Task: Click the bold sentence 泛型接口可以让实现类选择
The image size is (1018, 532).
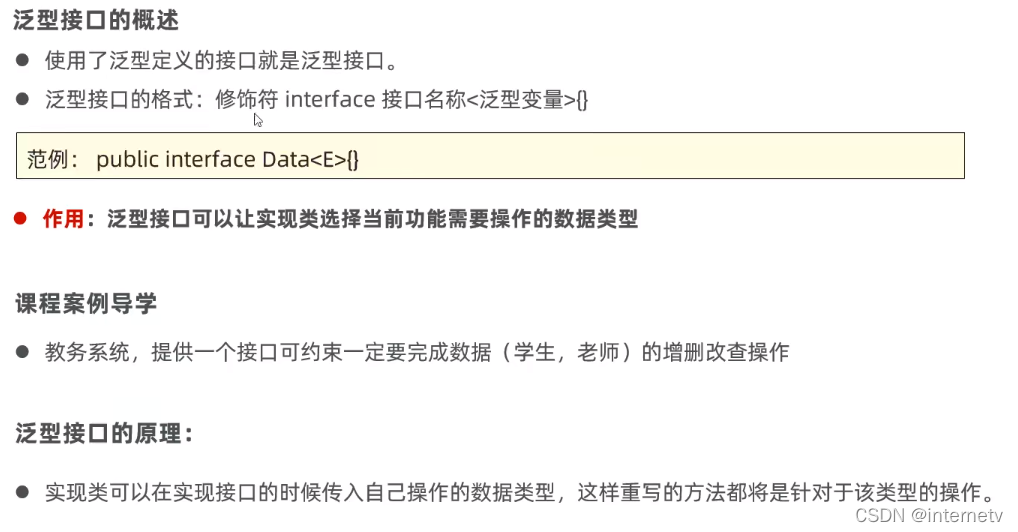Action: [x=373, y=218]
